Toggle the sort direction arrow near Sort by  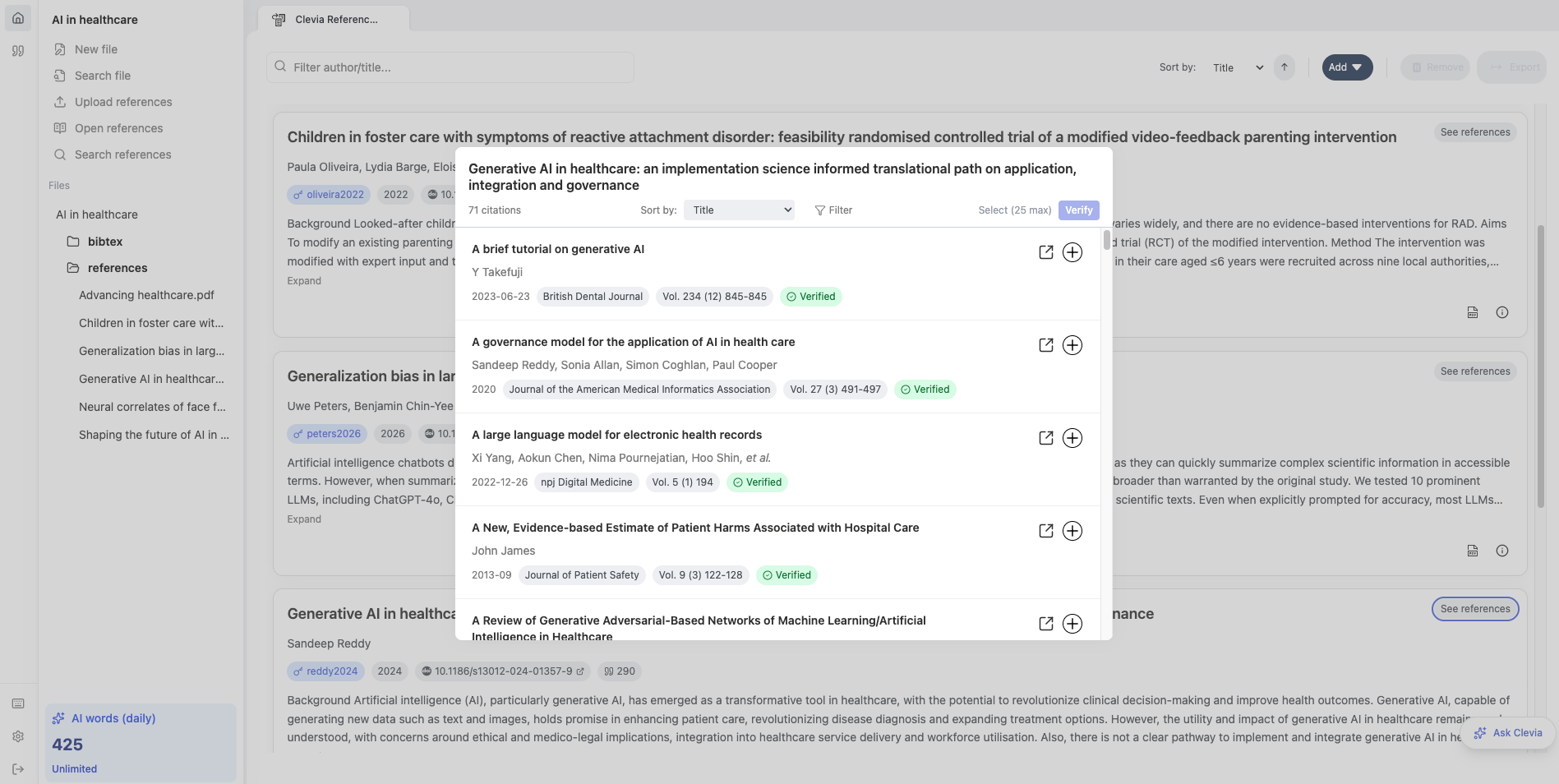1284,67
